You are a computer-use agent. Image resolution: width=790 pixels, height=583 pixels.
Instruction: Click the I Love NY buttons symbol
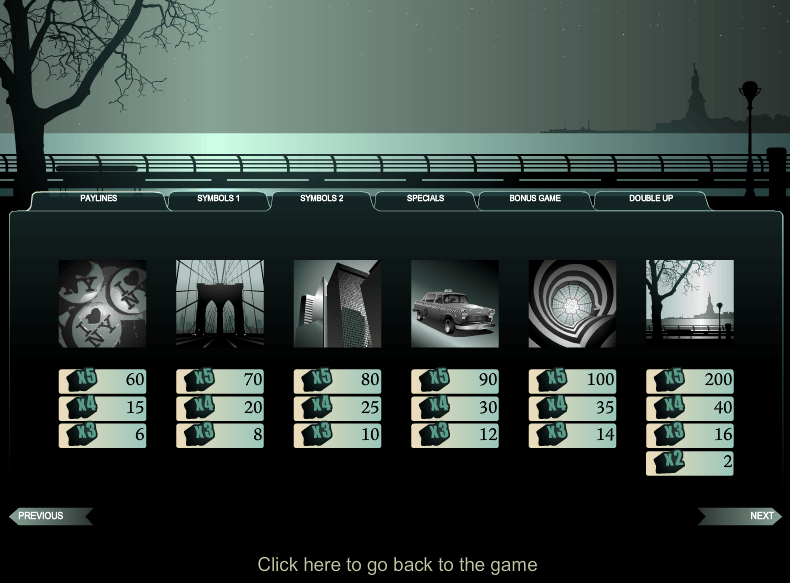click(x=102, y=304)
